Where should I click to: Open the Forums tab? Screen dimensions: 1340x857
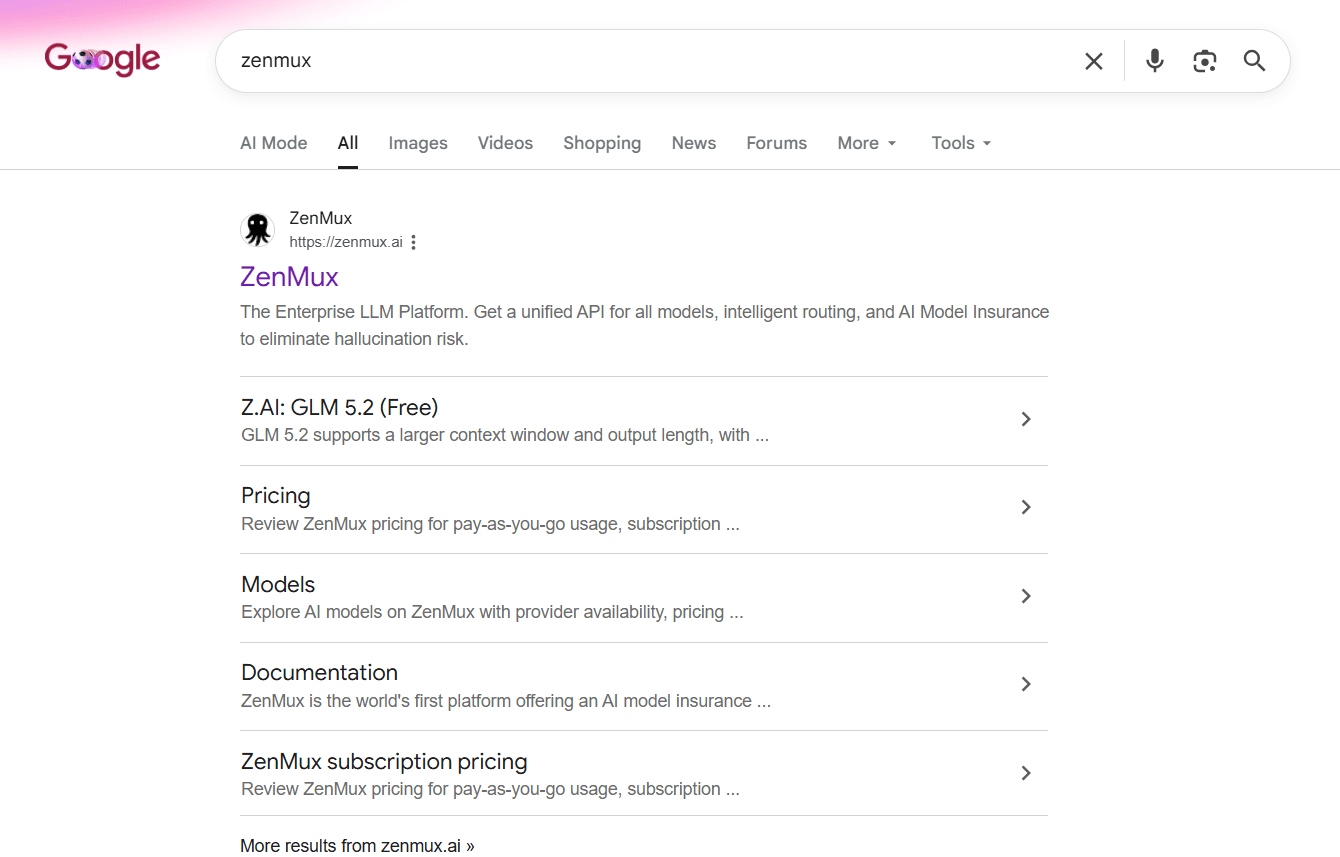pos(776,143)
